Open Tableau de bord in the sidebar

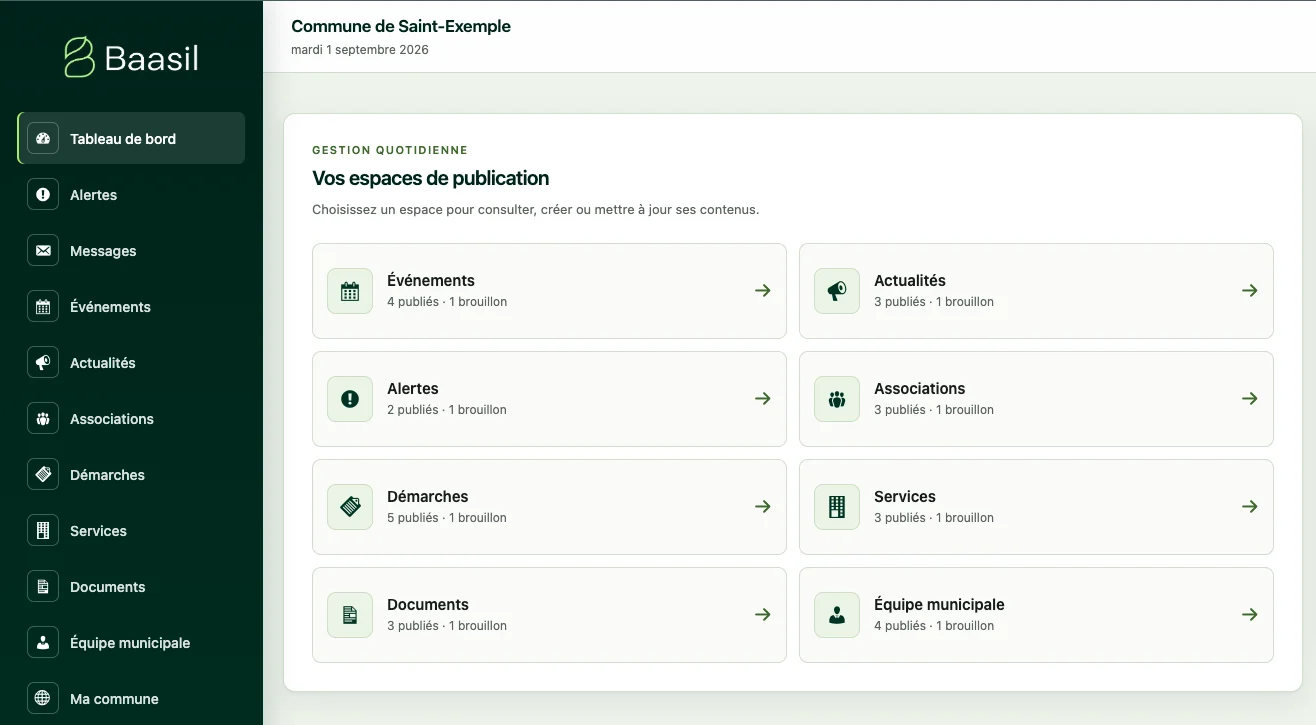(131, 138)
